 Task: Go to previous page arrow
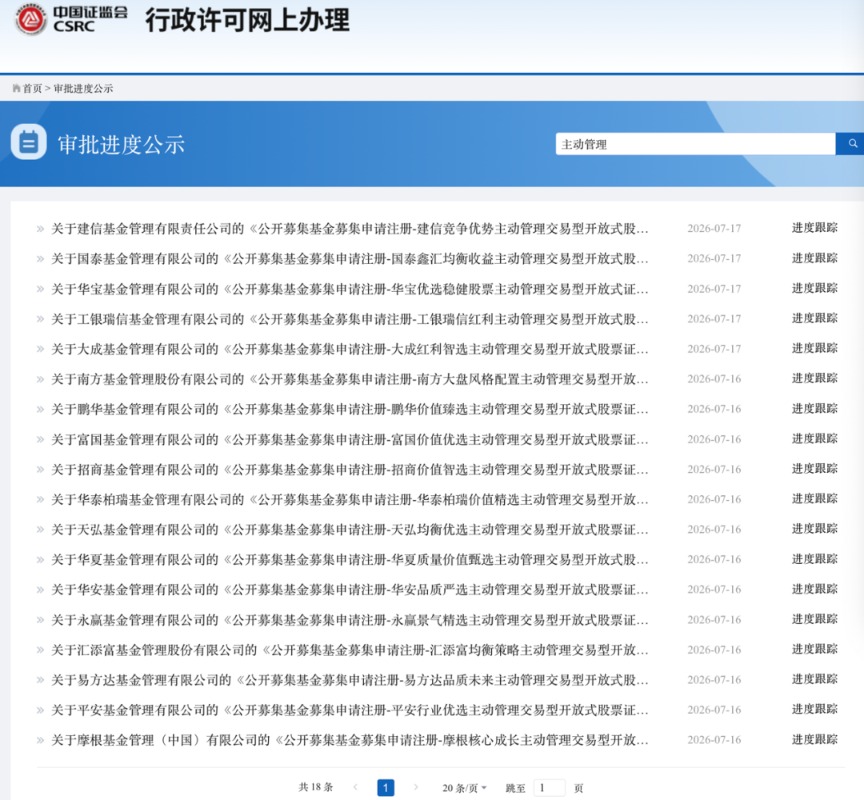[x=355, y=787]
